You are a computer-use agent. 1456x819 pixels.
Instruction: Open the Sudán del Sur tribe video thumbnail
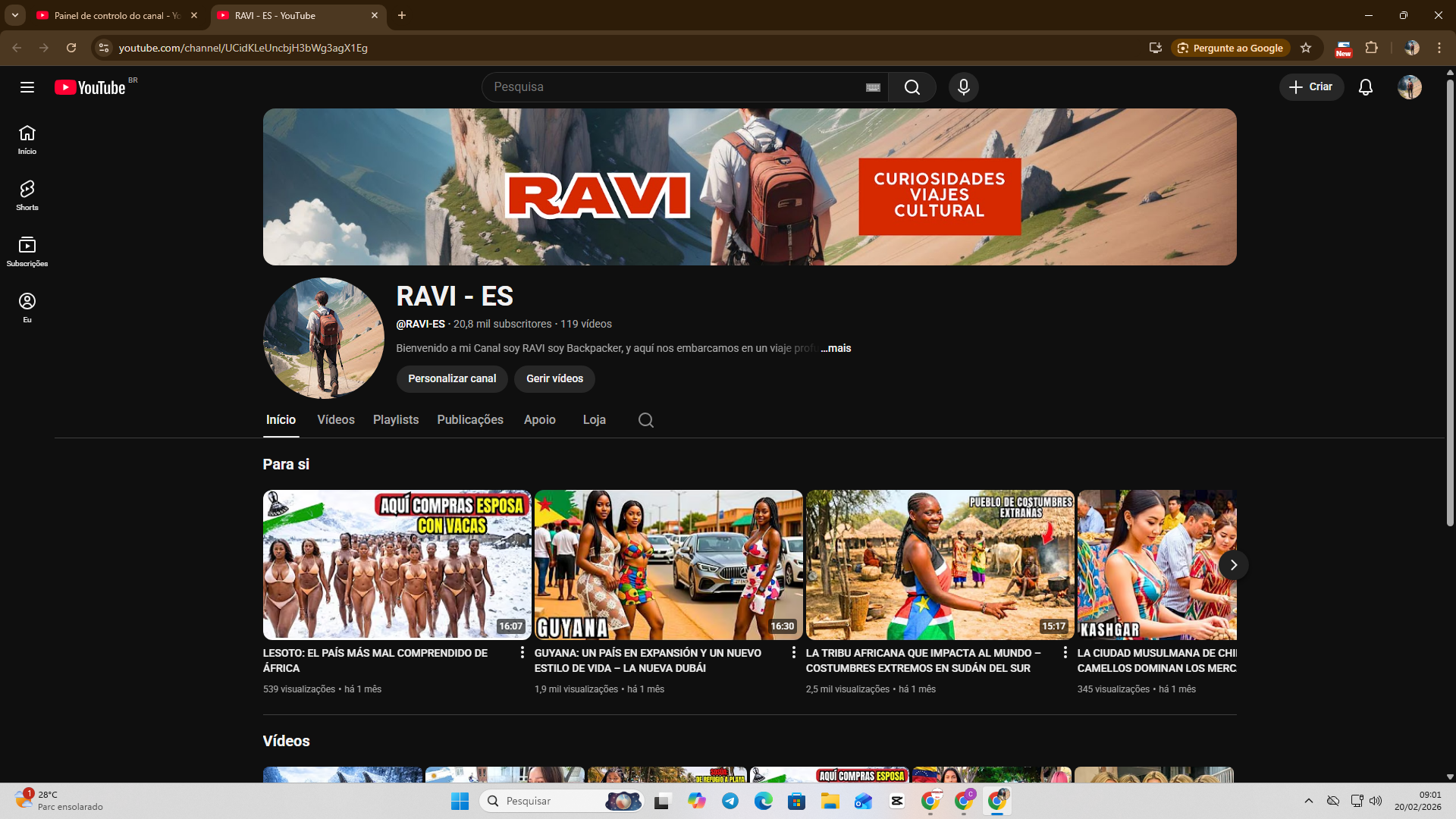940,564
